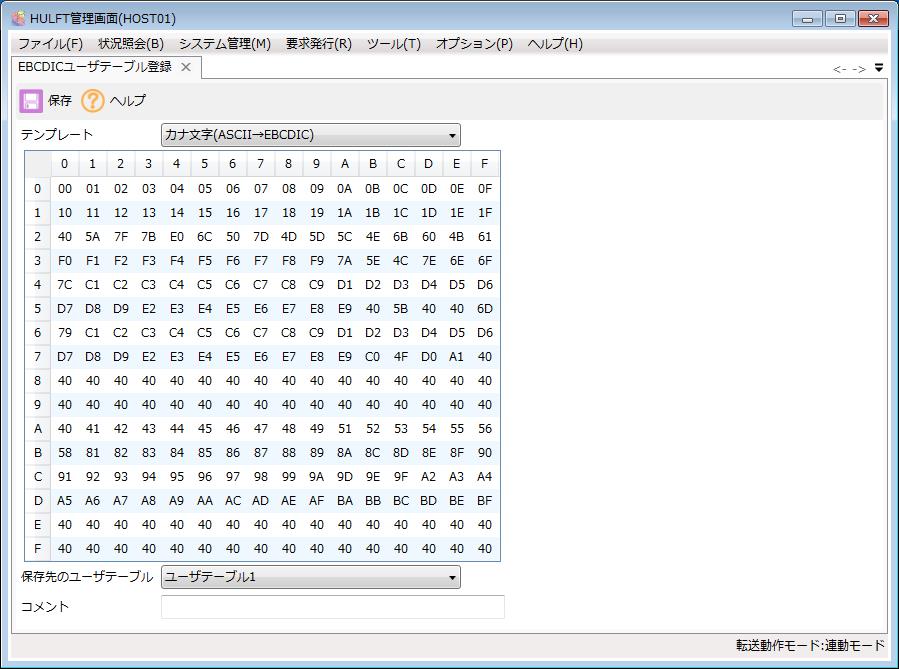Screen dimensions: 899x669
Task: Click column header 0
Action: click(x=65, y=164)
